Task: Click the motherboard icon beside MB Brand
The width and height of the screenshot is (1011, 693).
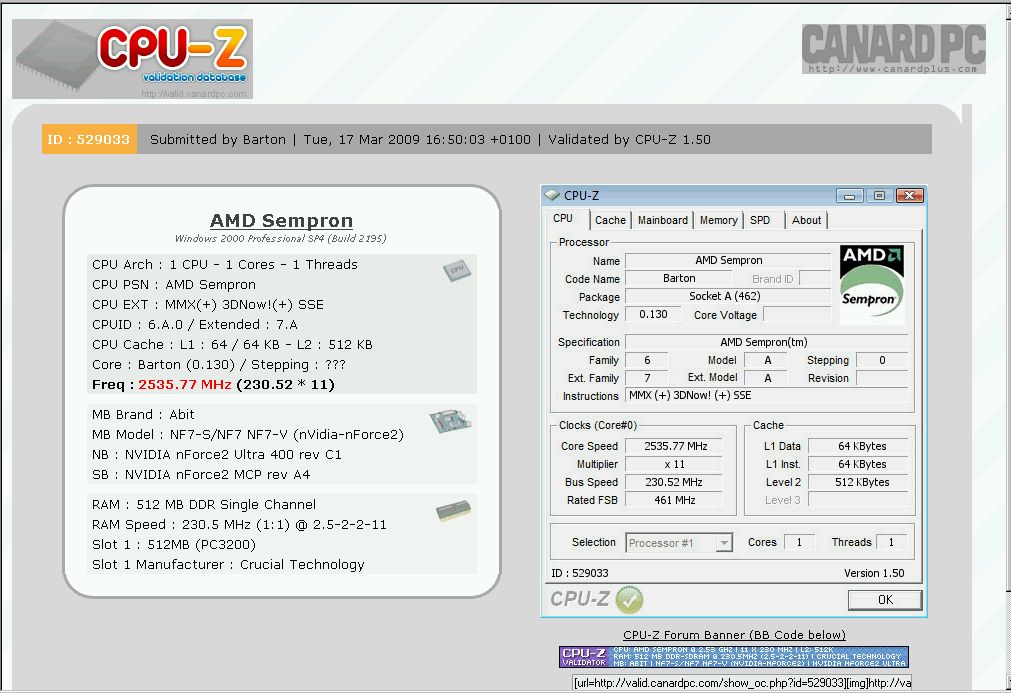Action: pos(450,421)
